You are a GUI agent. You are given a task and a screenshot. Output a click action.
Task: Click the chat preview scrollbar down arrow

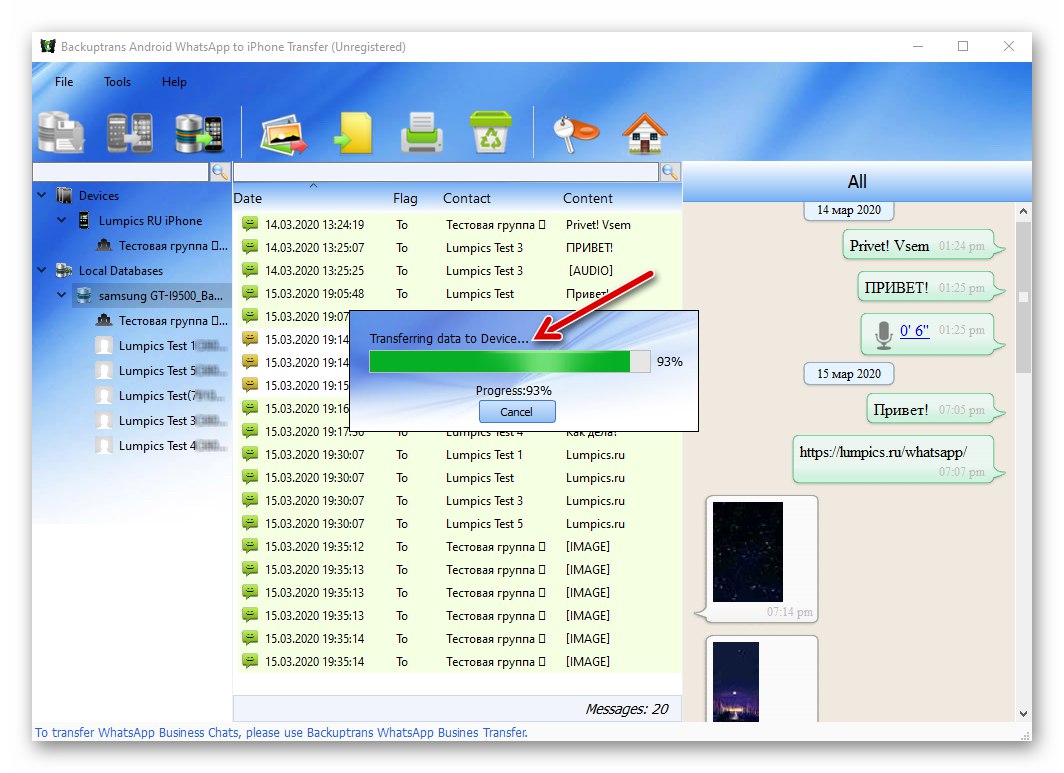(1023, 713)
